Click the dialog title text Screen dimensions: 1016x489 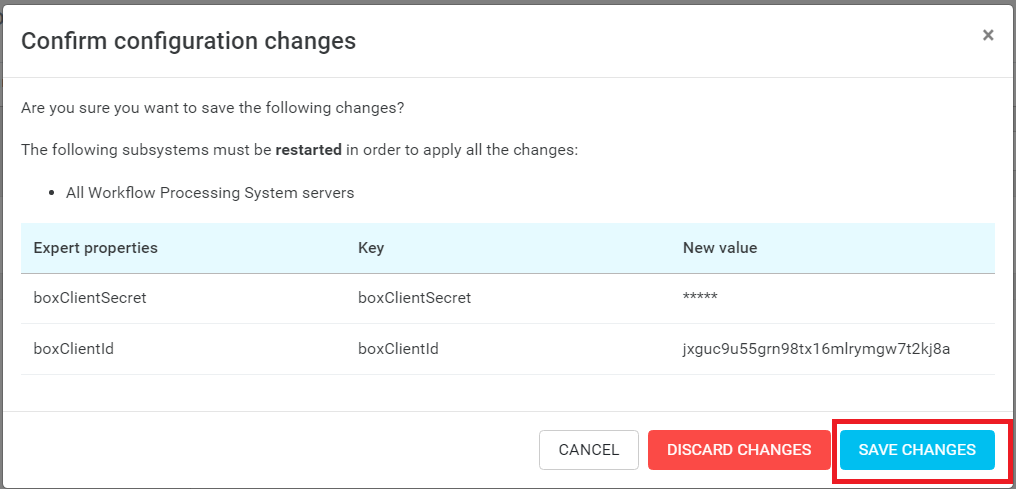coord(188,41)
